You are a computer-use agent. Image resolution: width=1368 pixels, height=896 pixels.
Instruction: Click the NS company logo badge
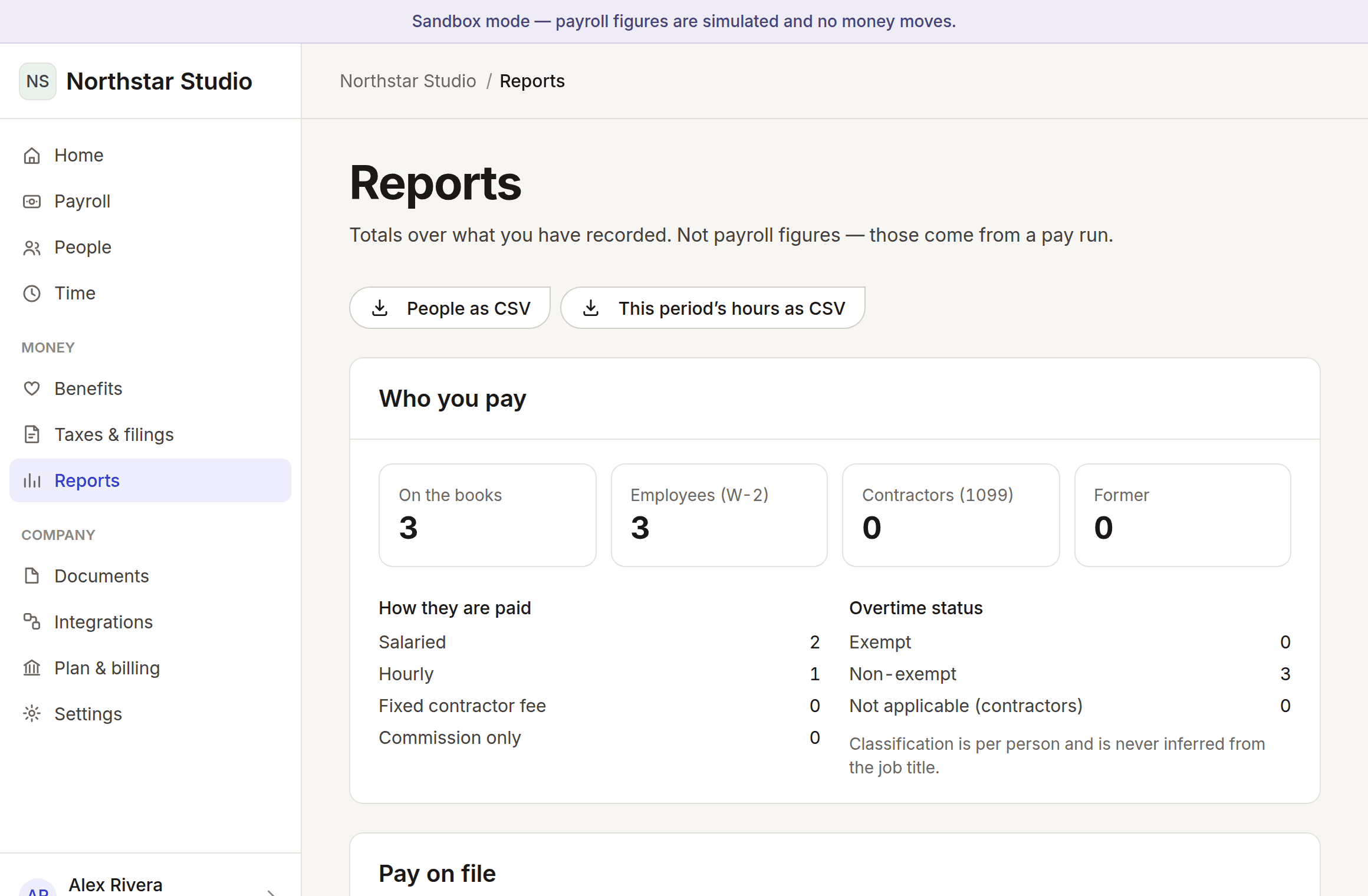tap(38, 81)
